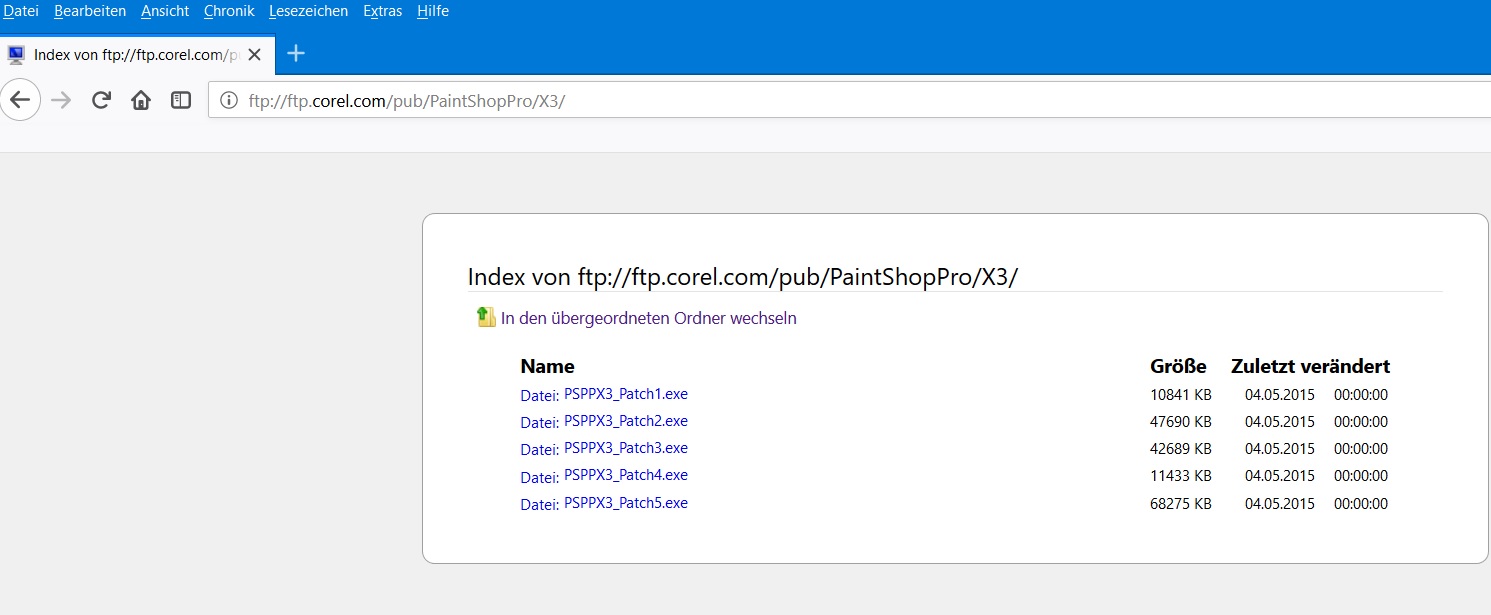1491x615 pixels.
Task: Download PSPPX3_Patch4.exe
Action: click(x=626, y=475)
